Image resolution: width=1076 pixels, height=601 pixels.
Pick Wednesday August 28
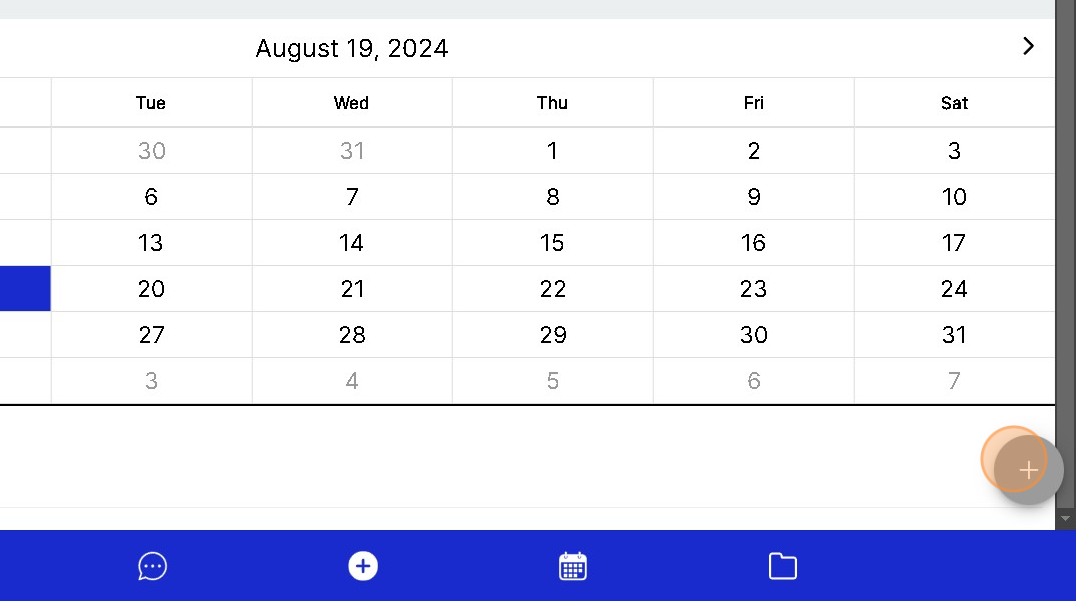352,335
